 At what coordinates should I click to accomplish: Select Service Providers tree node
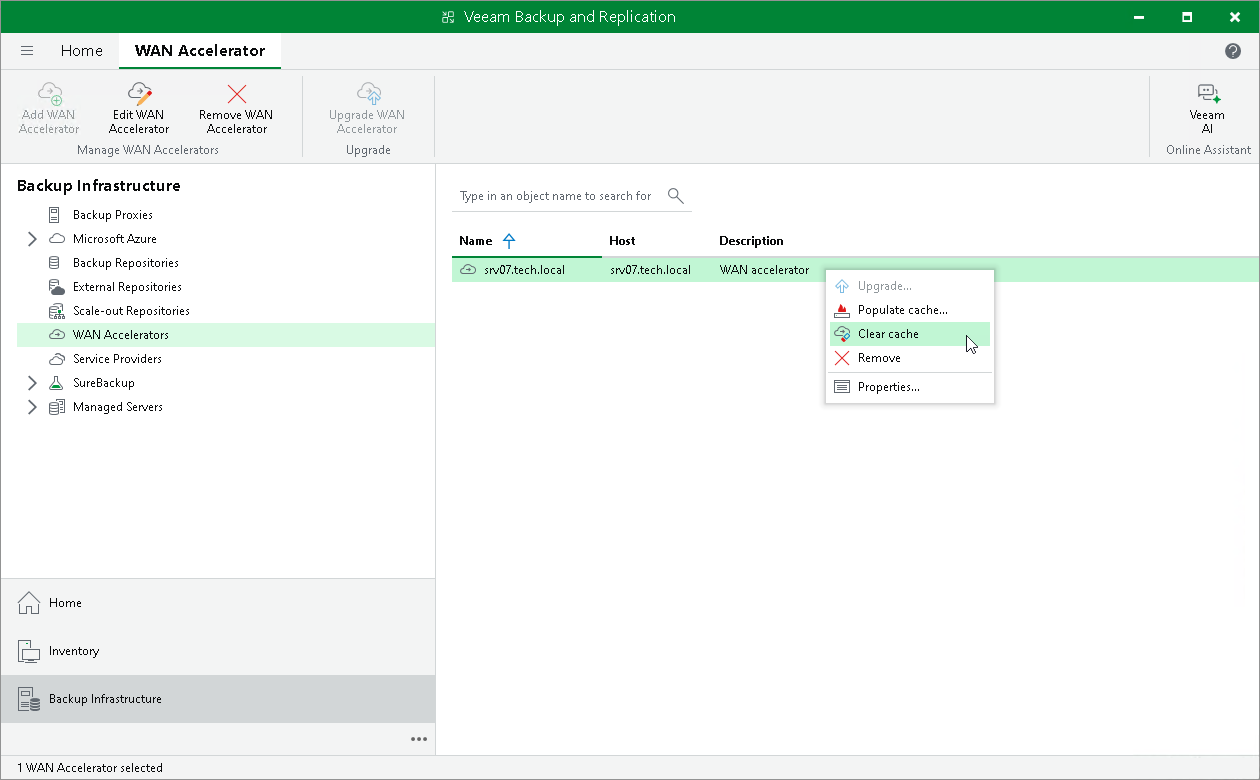click(x=117, y=359)
